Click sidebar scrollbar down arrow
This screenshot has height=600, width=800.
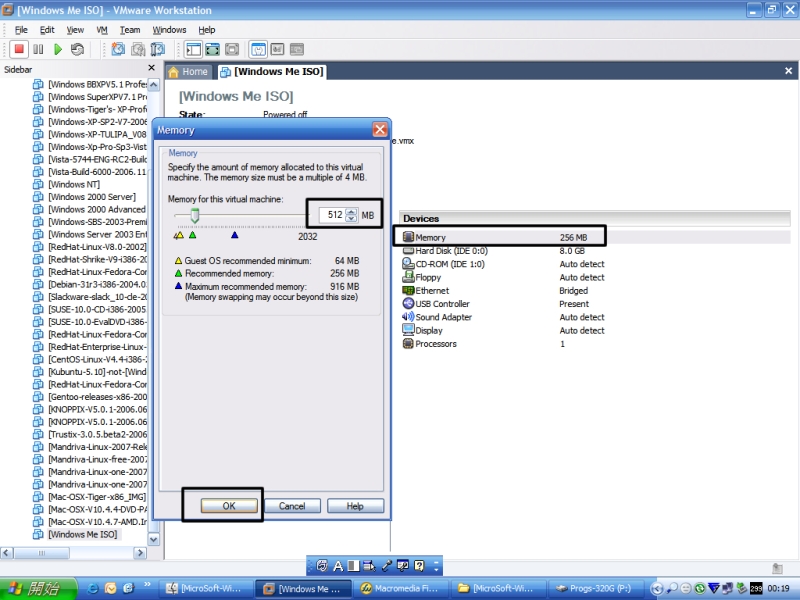tap(154, 539)
